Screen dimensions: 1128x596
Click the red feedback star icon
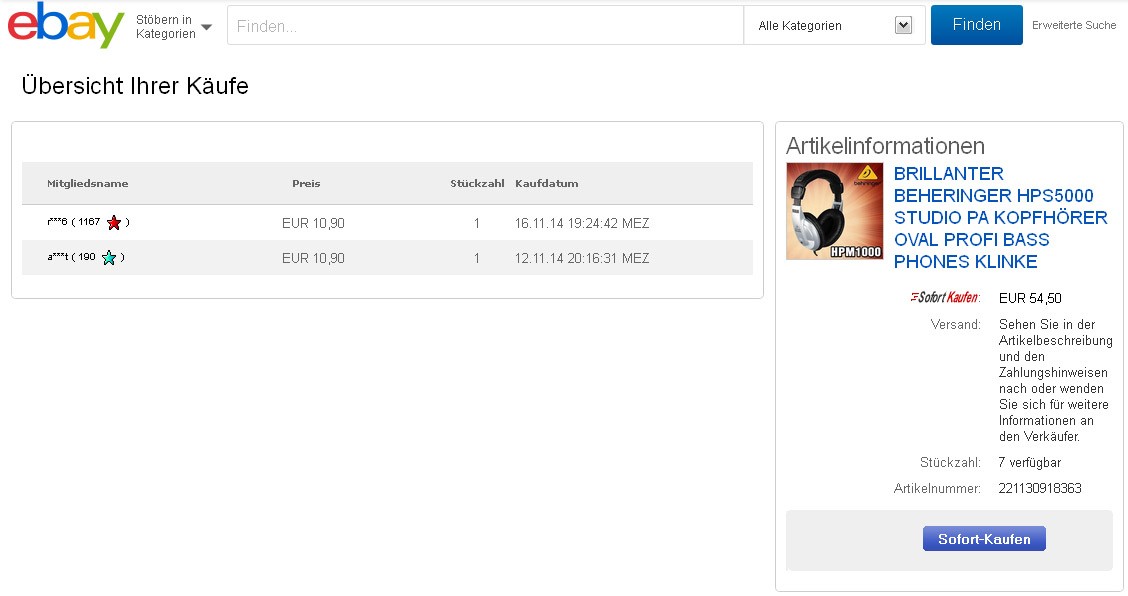point(114,222)
